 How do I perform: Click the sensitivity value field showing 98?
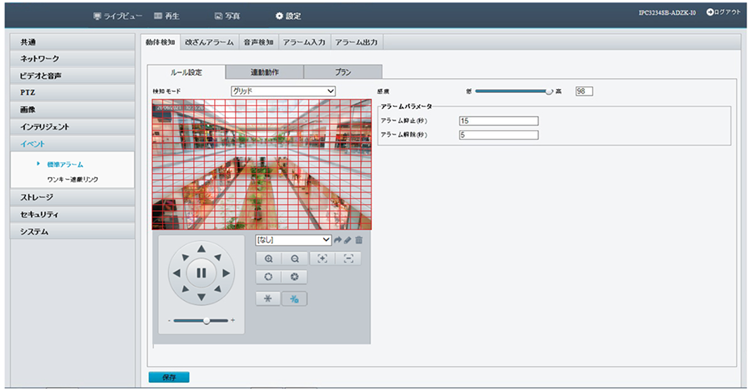coord(584,91)
